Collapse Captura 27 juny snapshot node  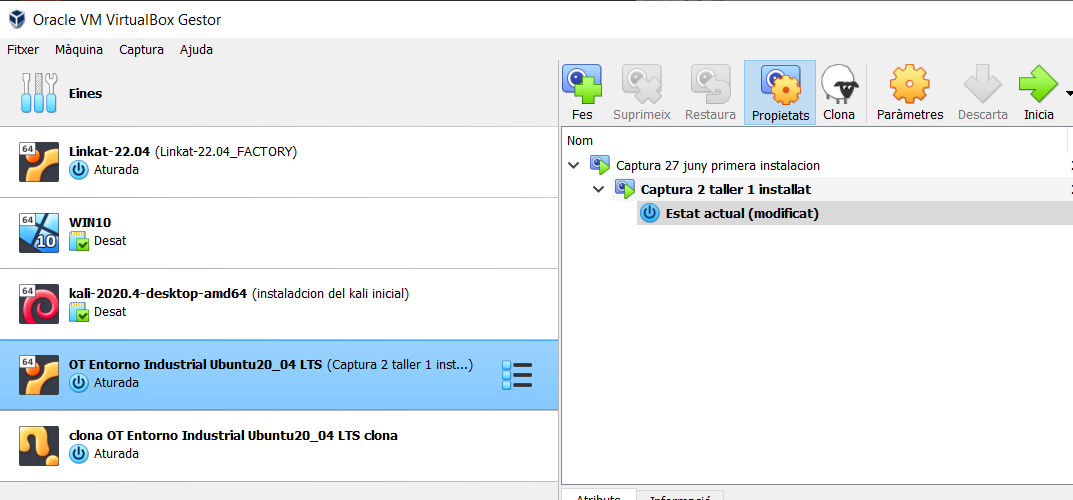573,165
